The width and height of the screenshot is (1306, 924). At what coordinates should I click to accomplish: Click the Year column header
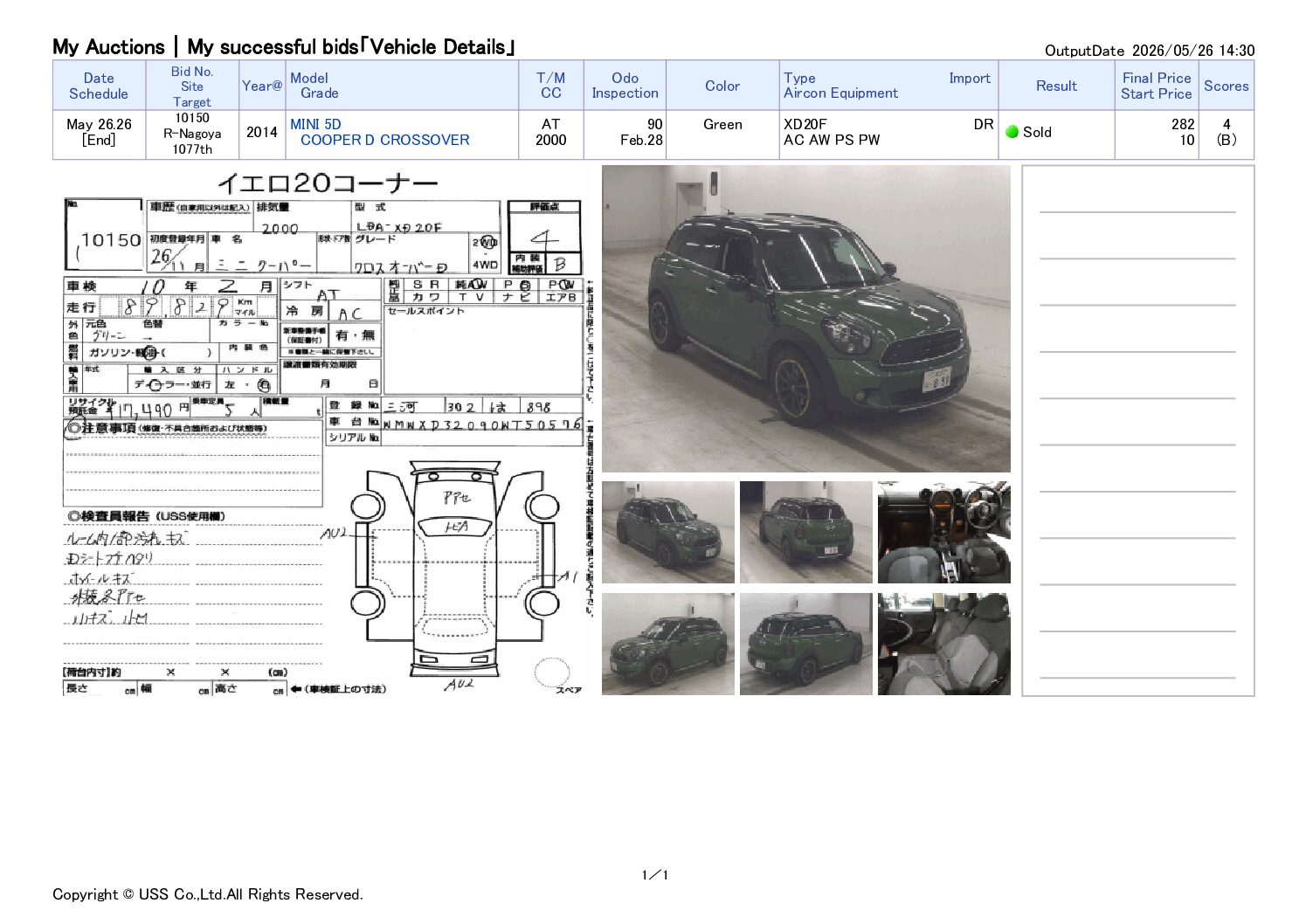click(262, 86)
